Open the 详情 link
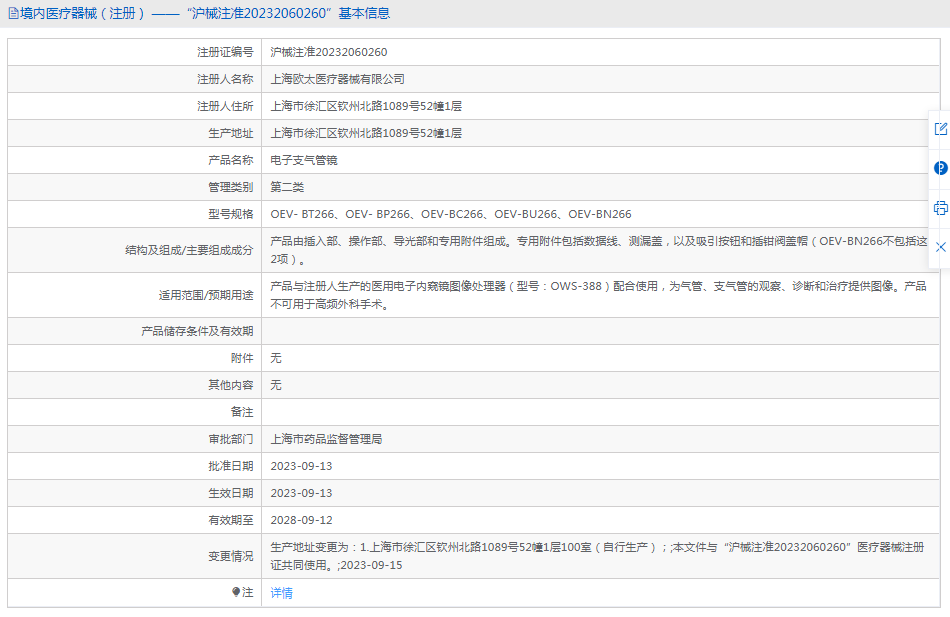950x617 pixels. pyautogui.click(x=281, y=593)
